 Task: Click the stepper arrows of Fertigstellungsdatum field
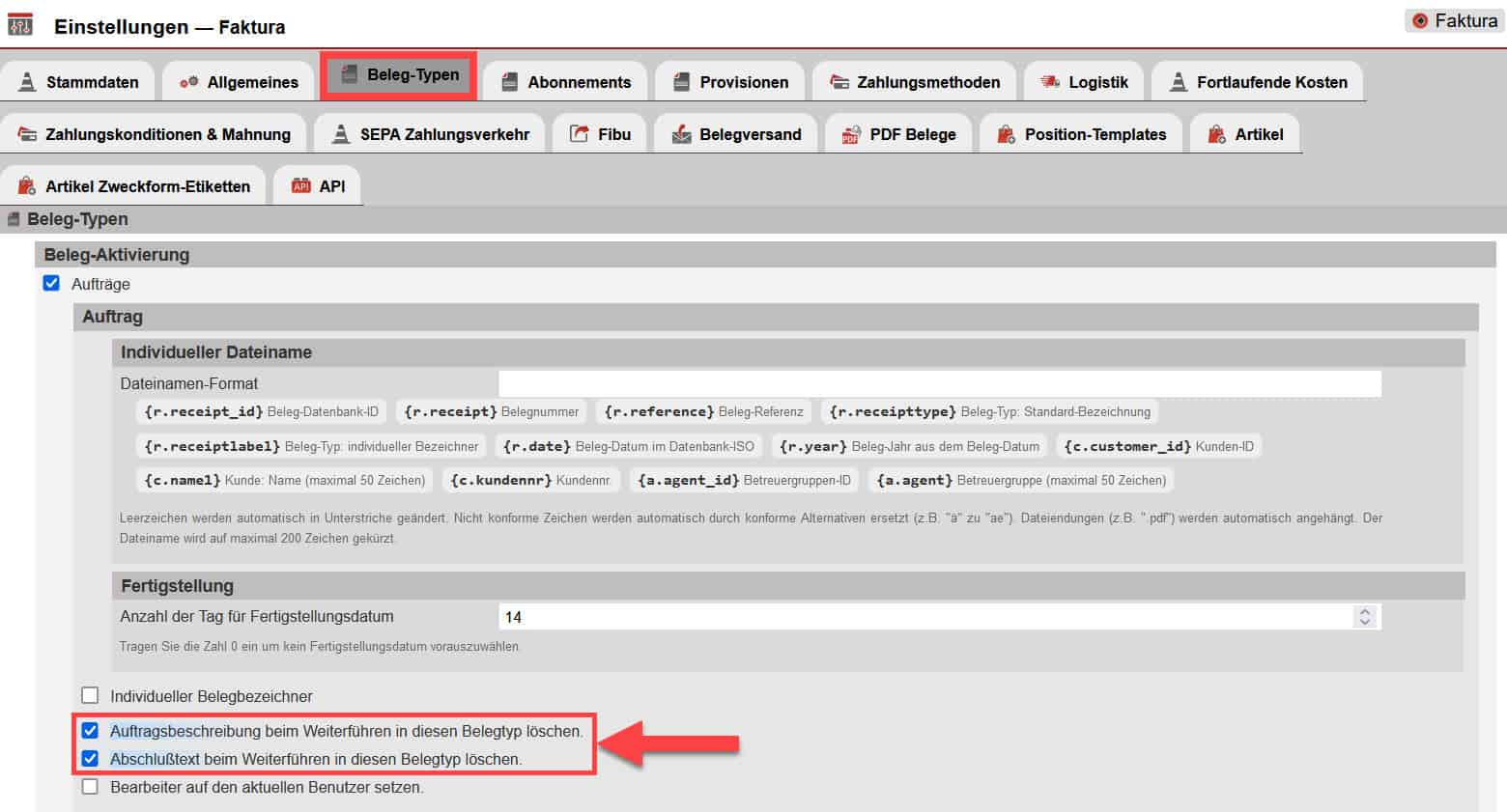[1364, 616]
